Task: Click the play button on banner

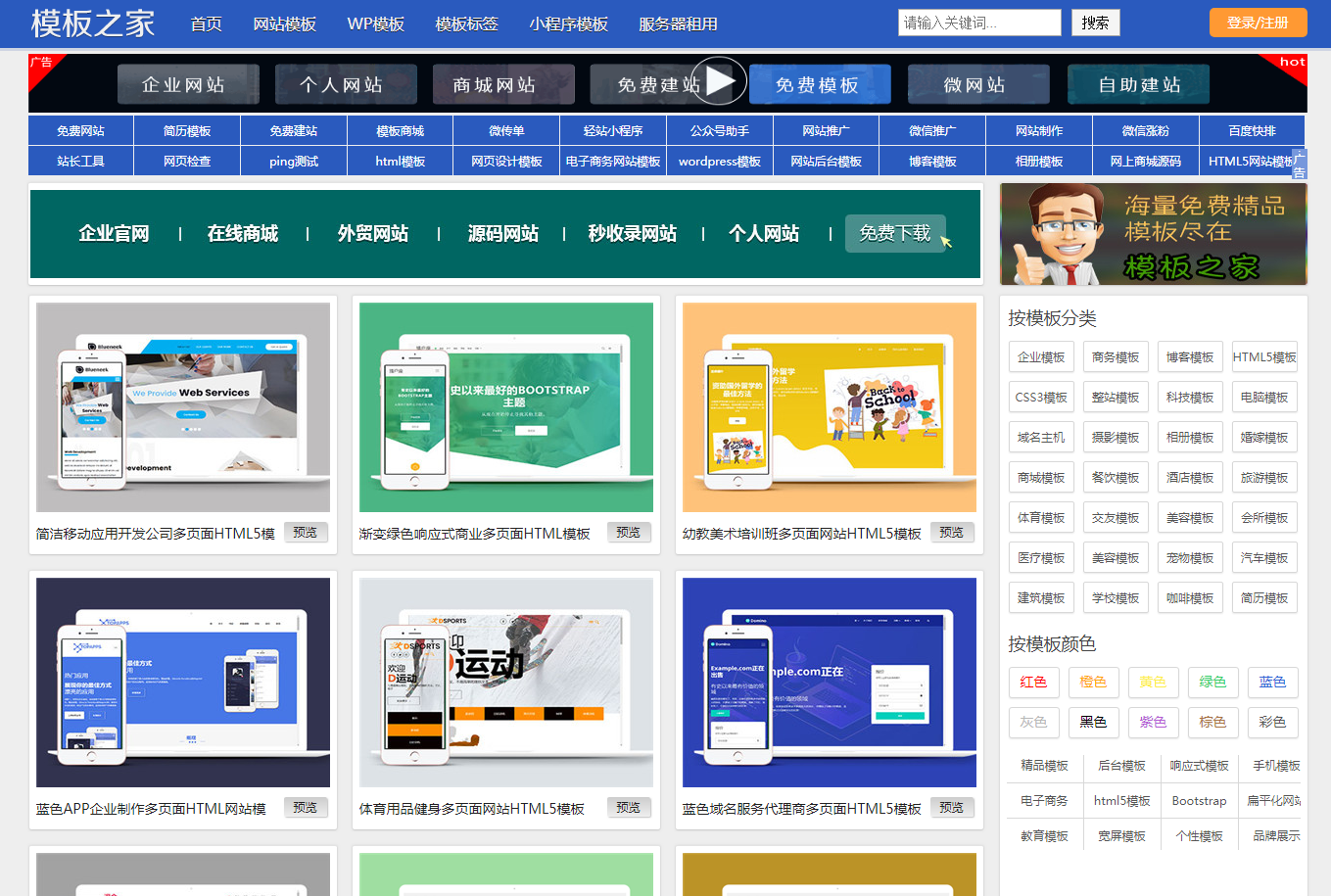Action: pos(720,81)
